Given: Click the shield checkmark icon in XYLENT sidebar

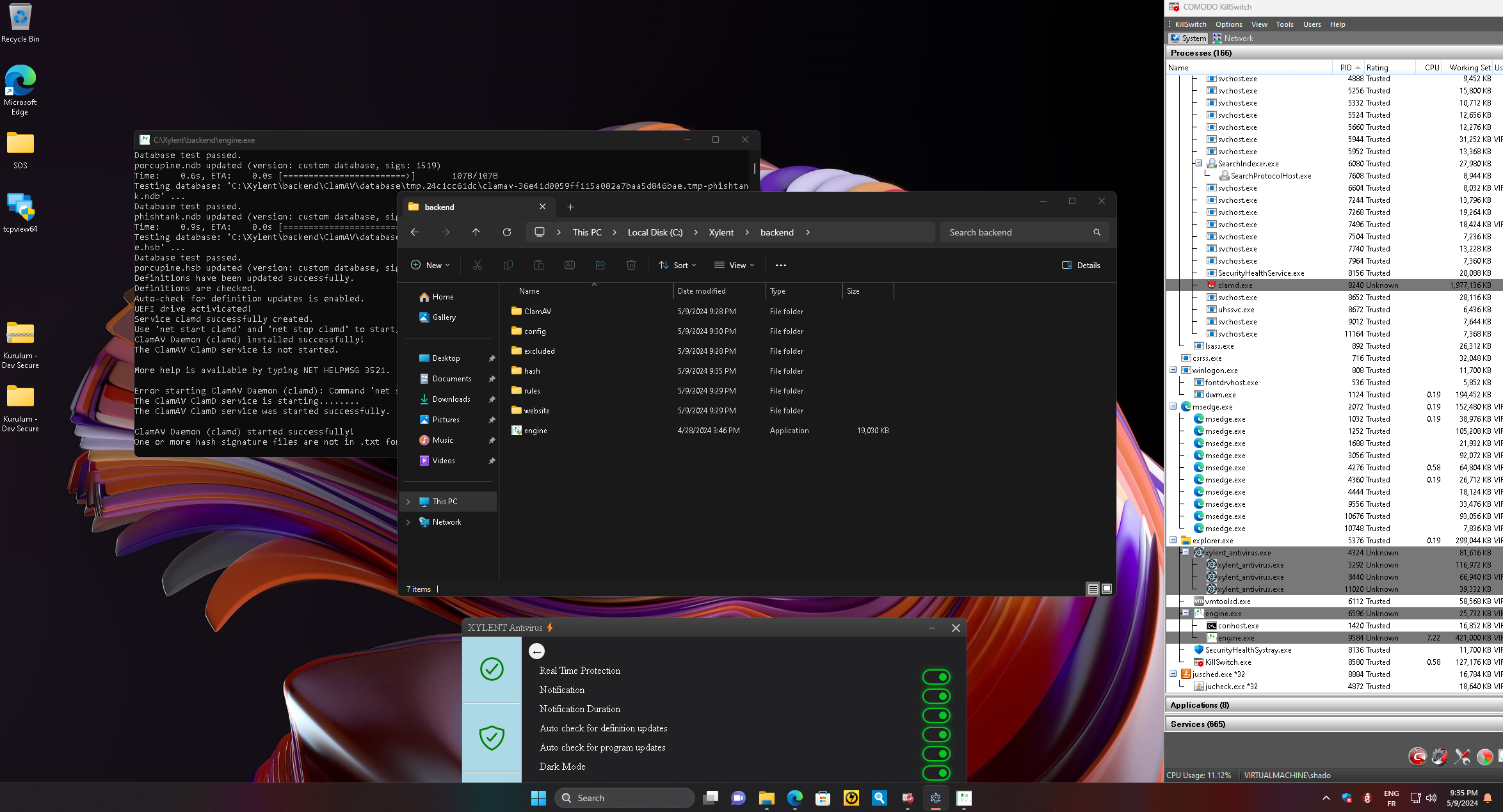Looking at the screenshot, I should (x=492, y=738).
